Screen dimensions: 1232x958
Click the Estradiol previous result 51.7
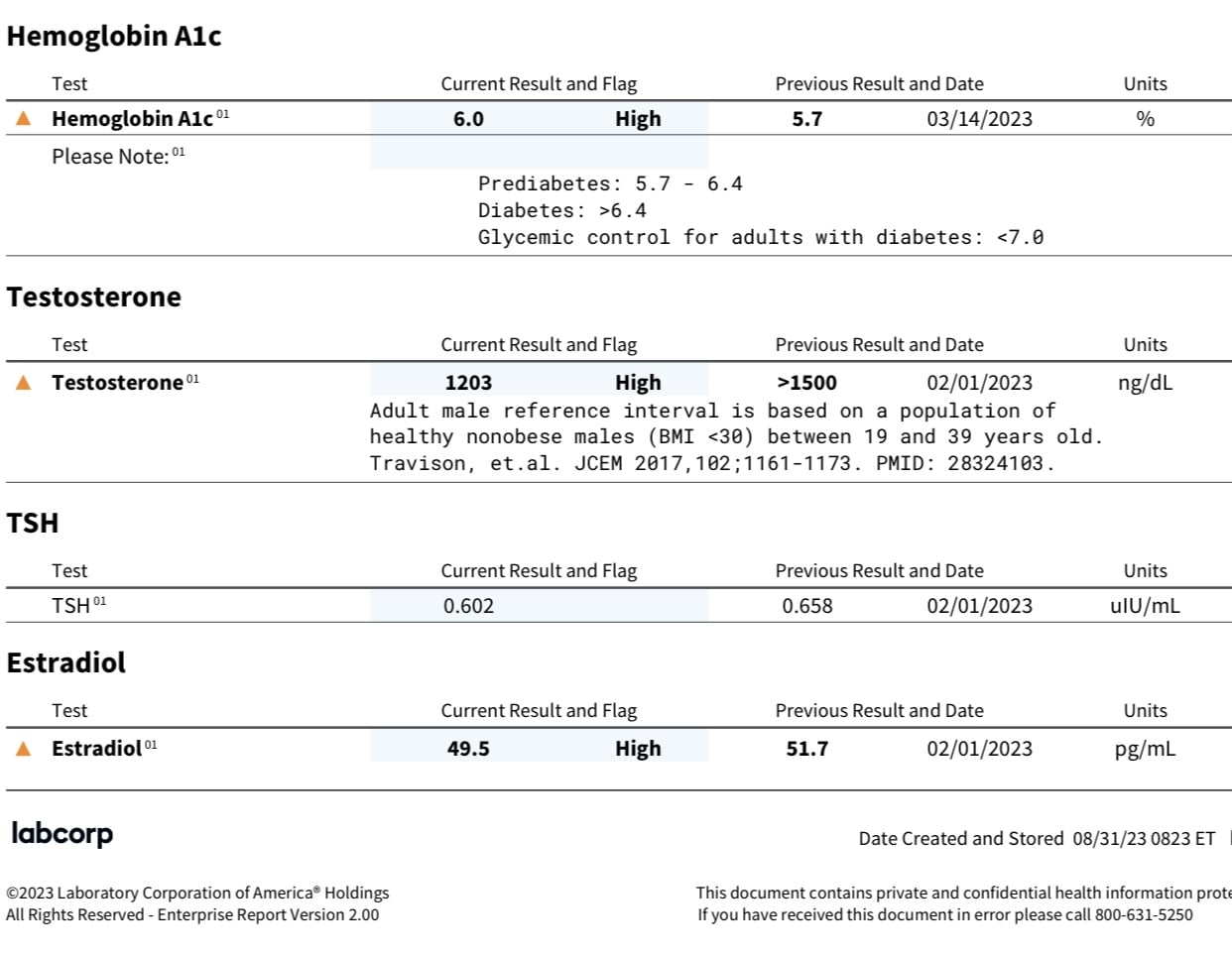[x=807, y=749]
